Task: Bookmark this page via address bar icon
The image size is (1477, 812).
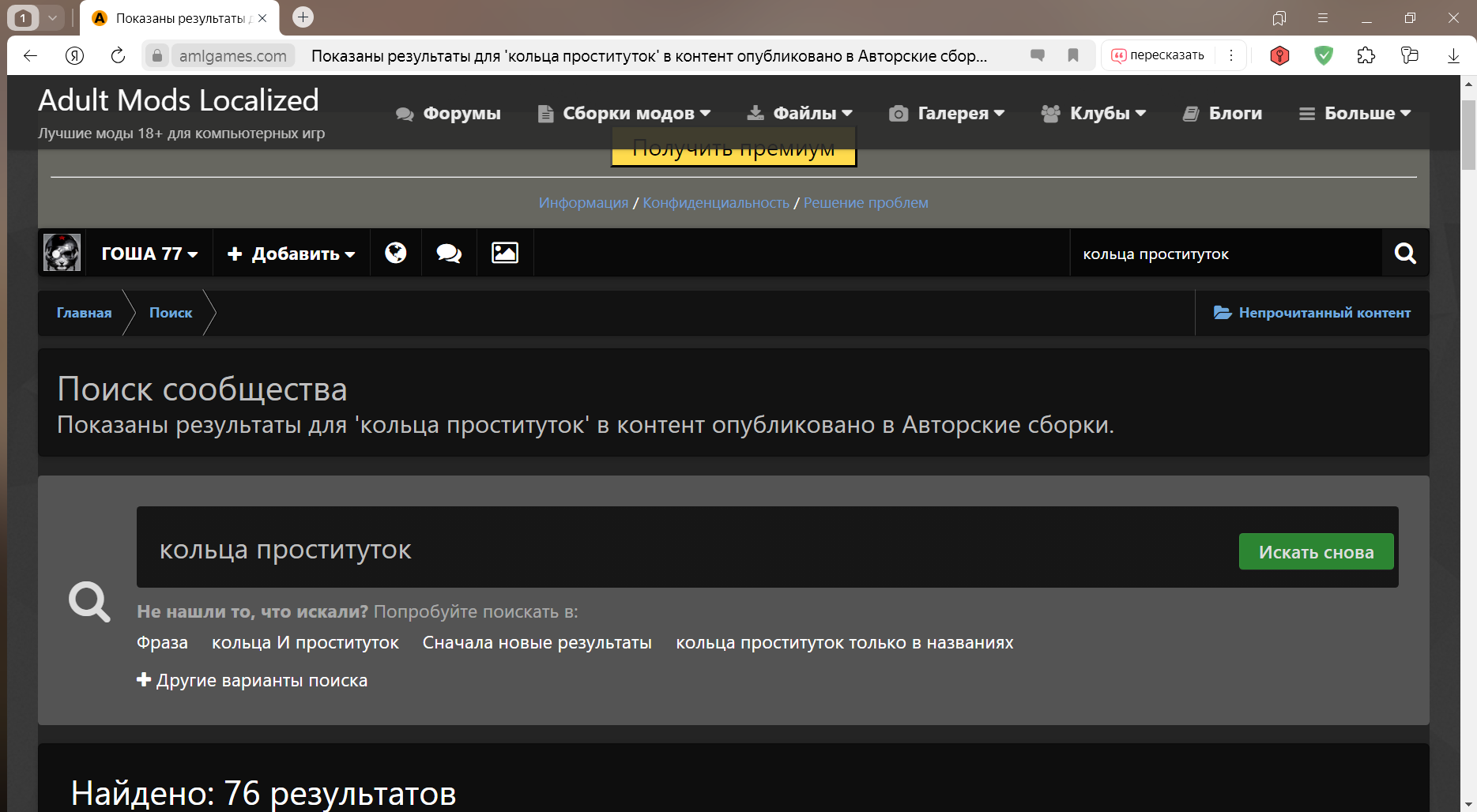Action: tap(1073, 55)
